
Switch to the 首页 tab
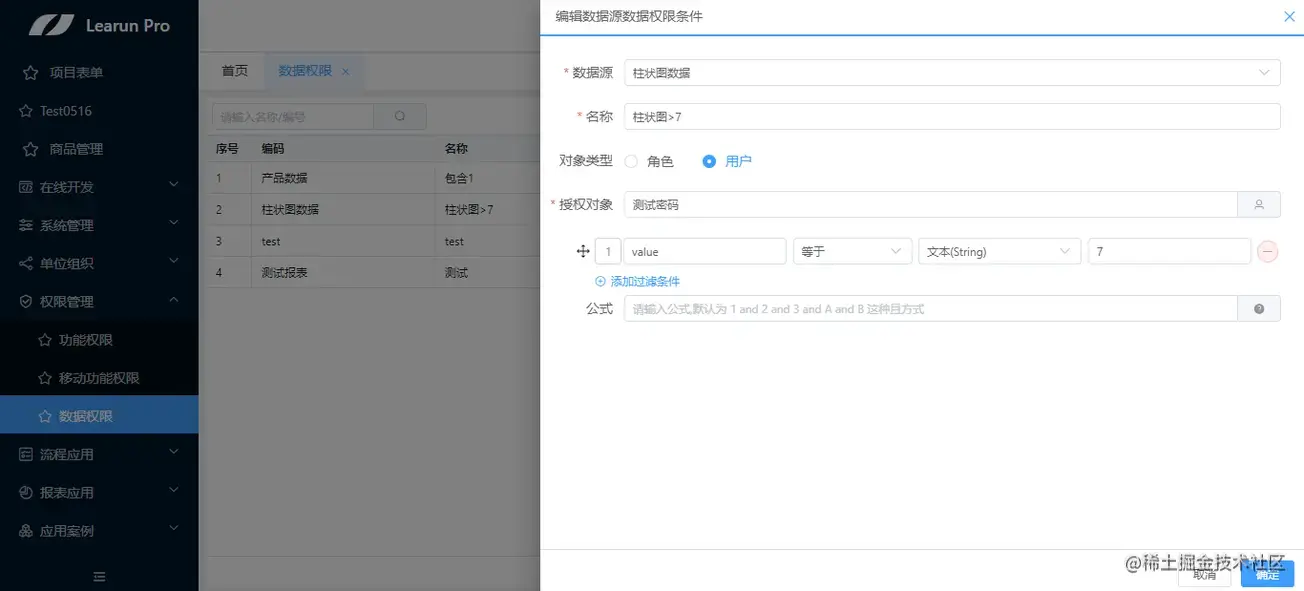(234, 71)
